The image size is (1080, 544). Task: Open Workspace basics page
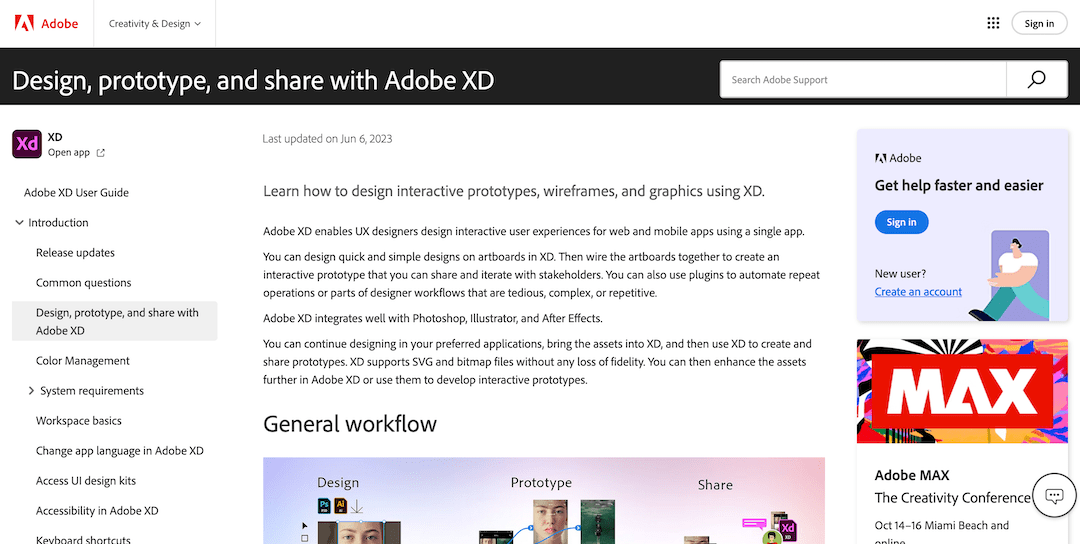pyautogui.click(x=78, y=421)
